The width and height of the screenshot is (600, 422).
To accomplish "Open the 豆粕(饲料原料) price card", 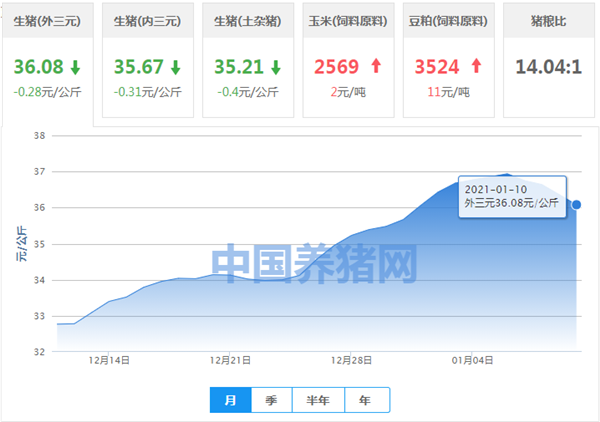I will [x=448, y=60].
